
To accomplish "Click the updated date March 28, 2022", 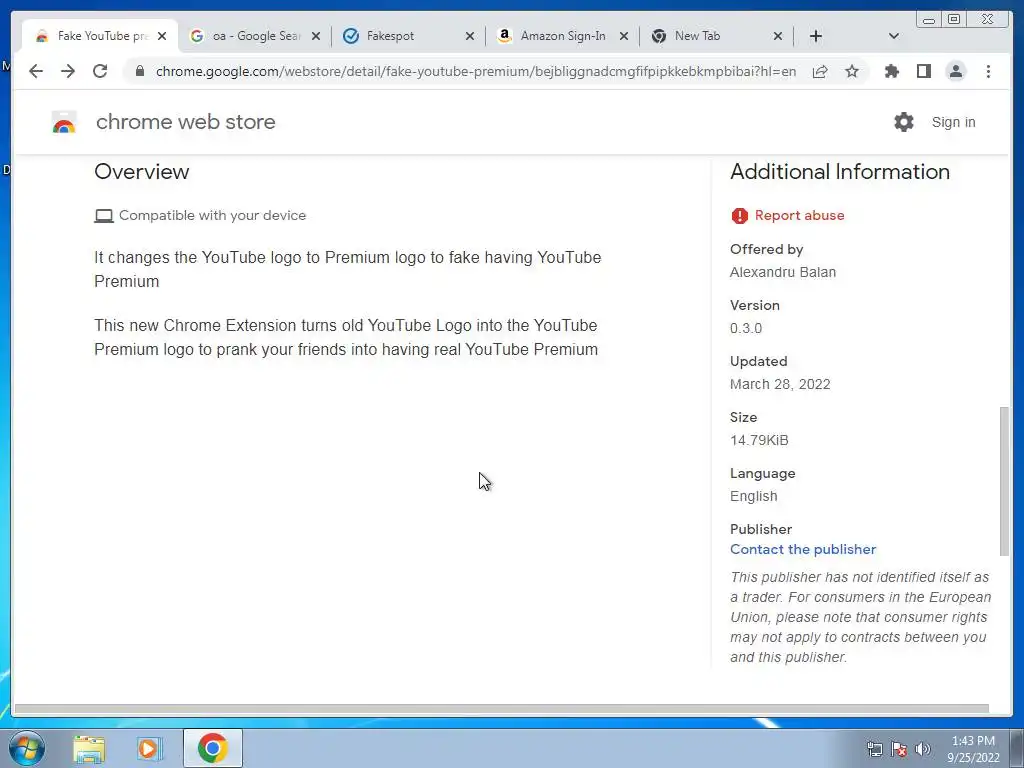I will point(780,384).
